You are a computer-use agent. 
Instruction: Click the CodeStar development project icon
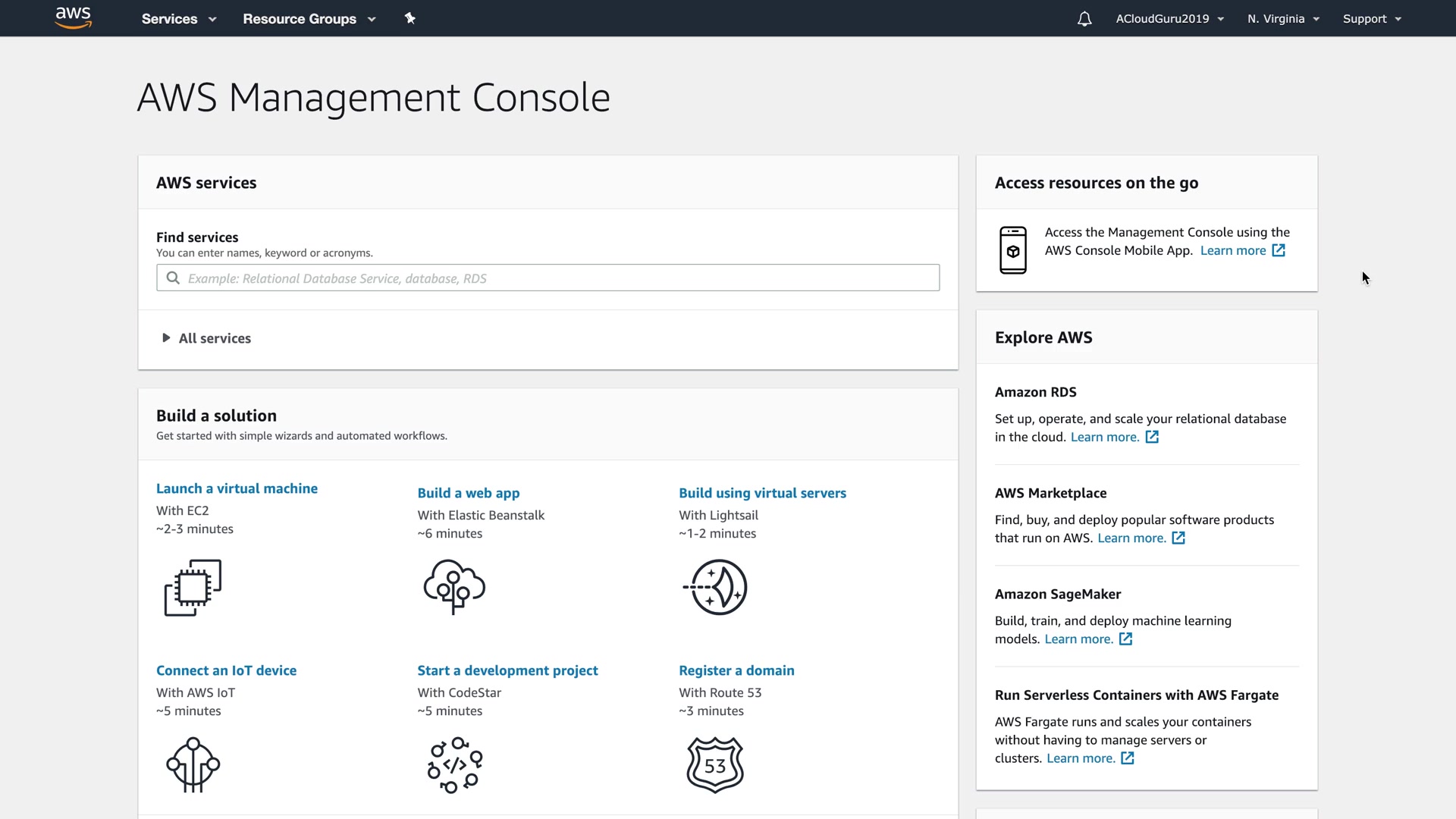click(x=454, y=764)
